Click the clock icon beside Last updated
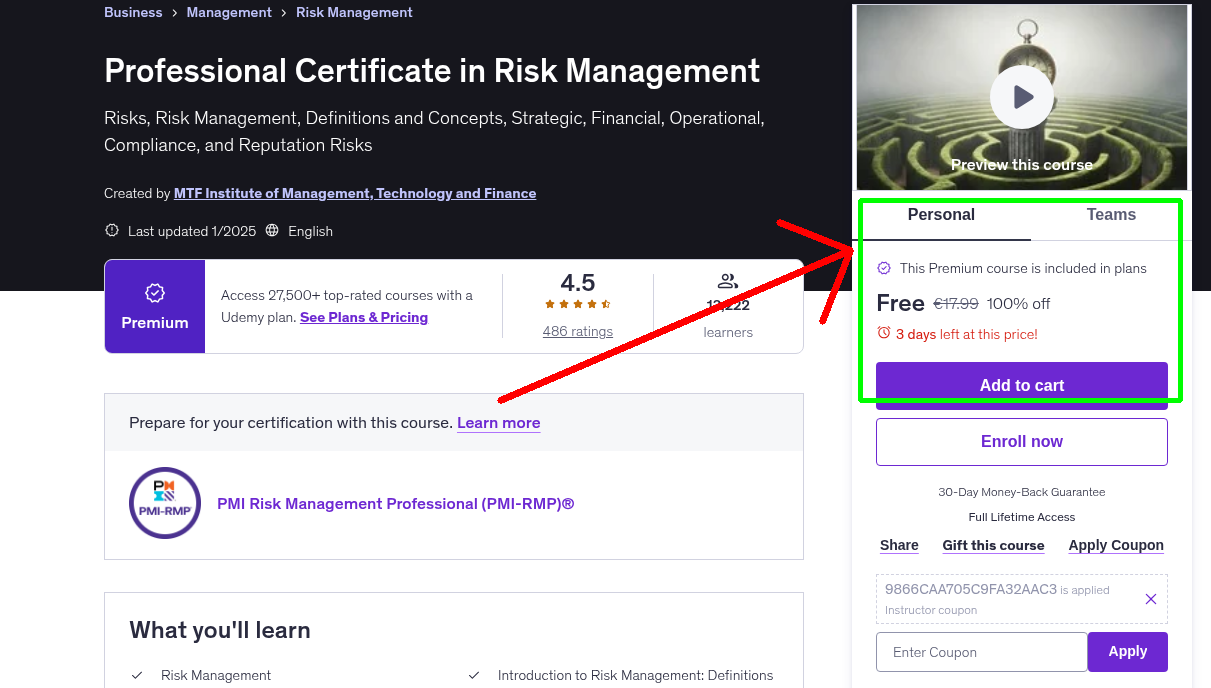Viewport: 1211px width, 688px height. pyautogui.click(x=111, y=230)
